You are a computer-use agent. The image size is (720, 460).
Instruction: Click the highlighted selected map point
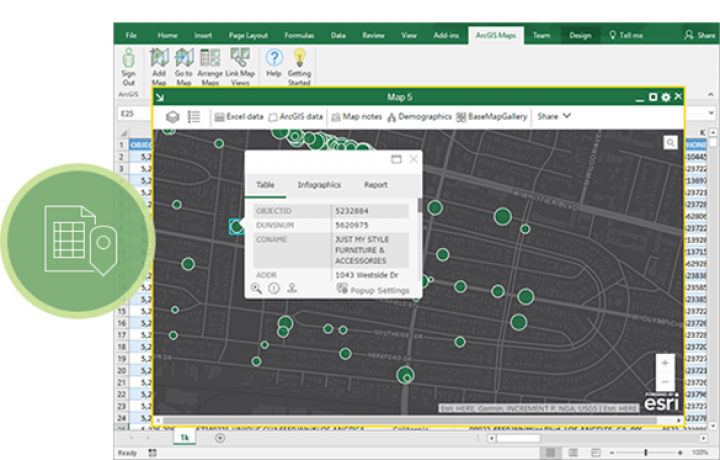pos(236,226)
